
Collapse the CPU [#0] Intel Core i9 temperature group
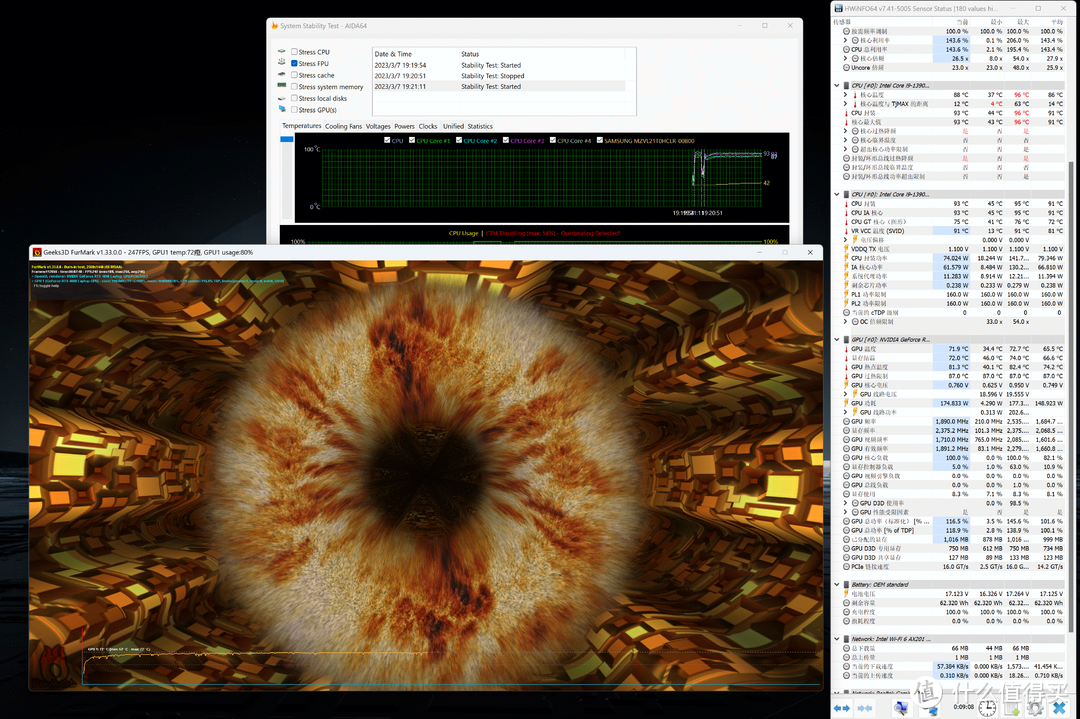coord(837,85)
